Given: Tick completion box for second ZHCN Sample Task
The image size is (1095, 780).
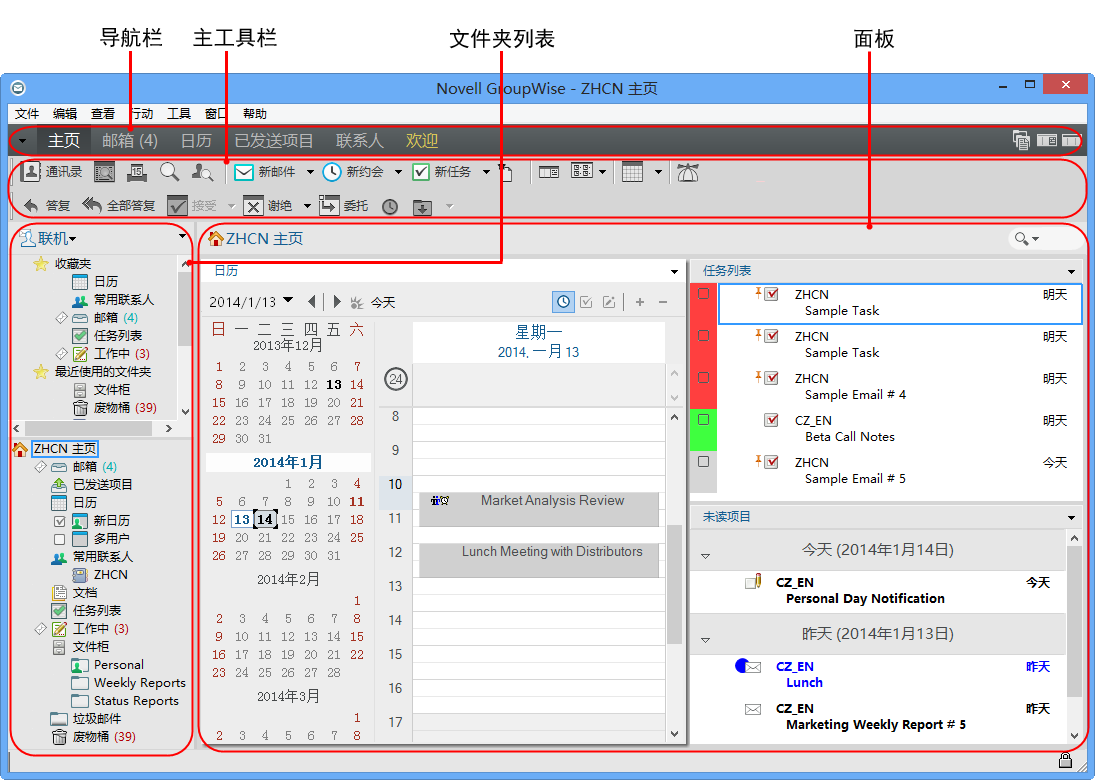Looking at the screenshot, I should click(x=703, y=336).
